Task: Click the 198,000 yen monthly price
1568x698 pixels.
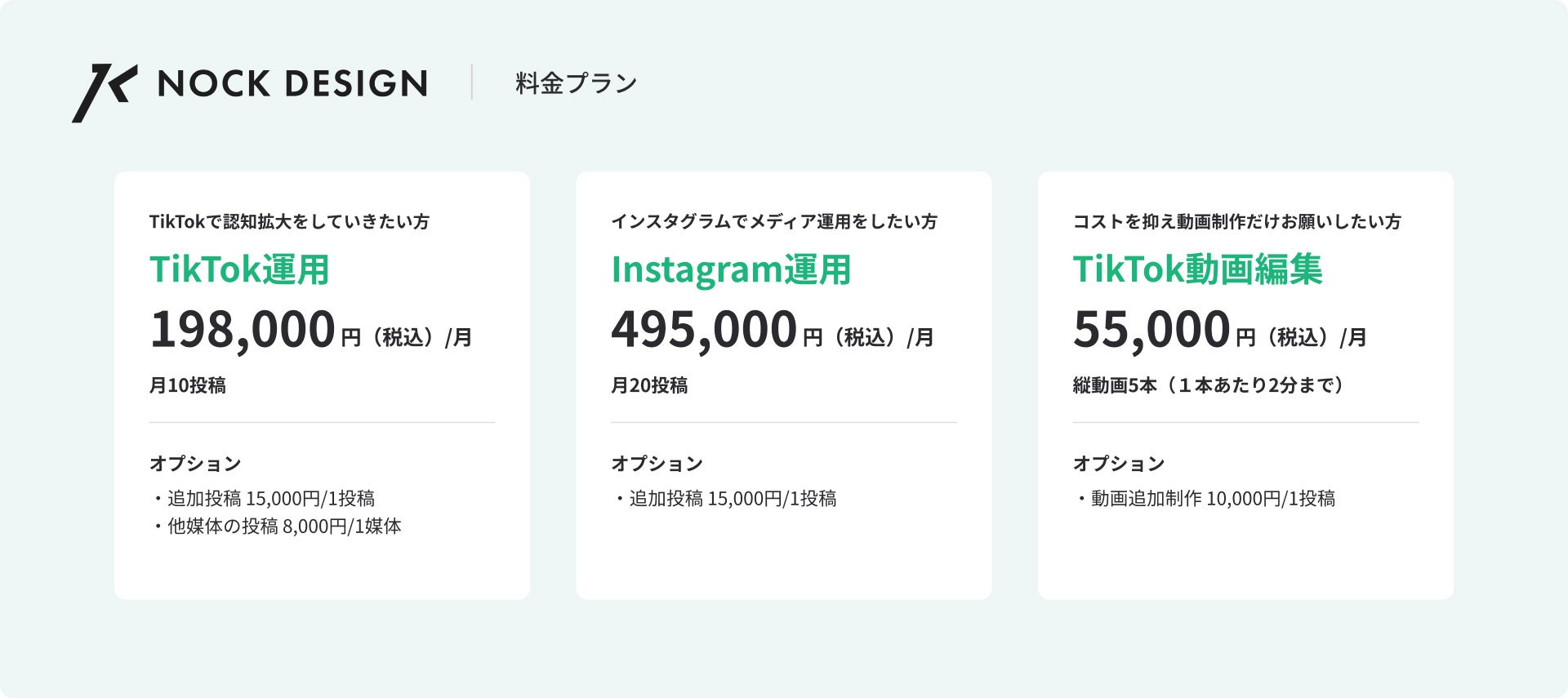Action: click(x=243, y=330)
